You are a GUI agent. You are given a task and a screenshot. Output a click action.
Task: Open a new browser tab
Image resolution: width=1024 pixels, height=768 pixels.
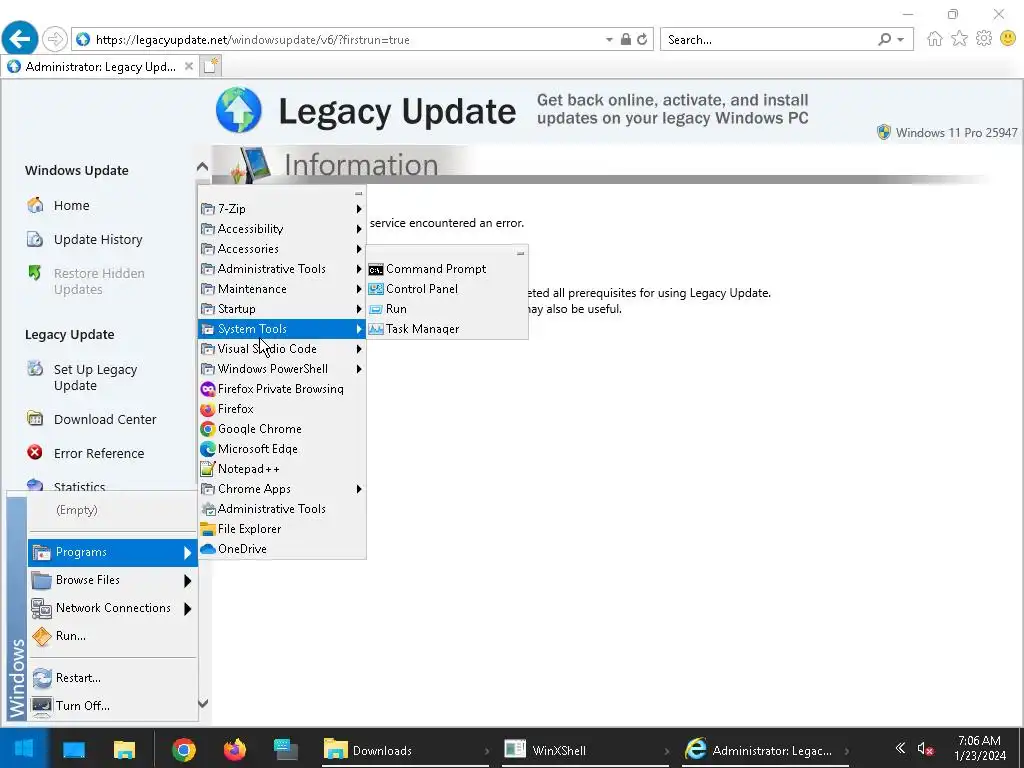click(211, 66)
